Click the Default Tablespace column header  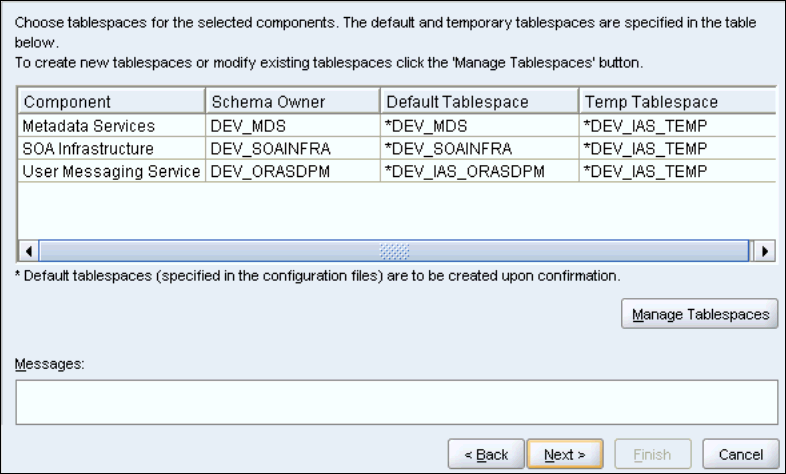tap(478, 102)
